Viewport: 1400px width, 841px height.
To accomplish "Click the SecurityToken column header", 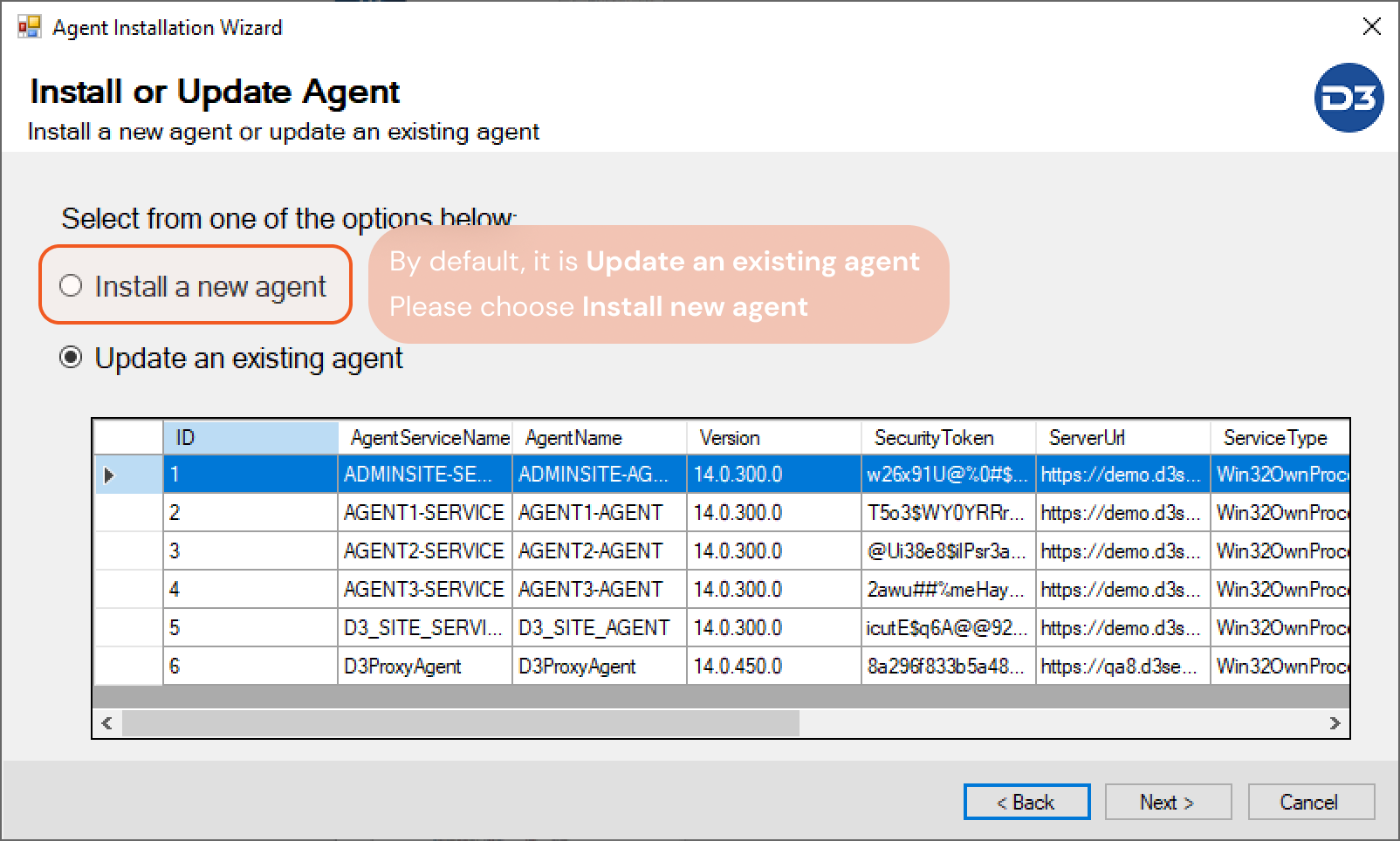I will click(948, 438).
